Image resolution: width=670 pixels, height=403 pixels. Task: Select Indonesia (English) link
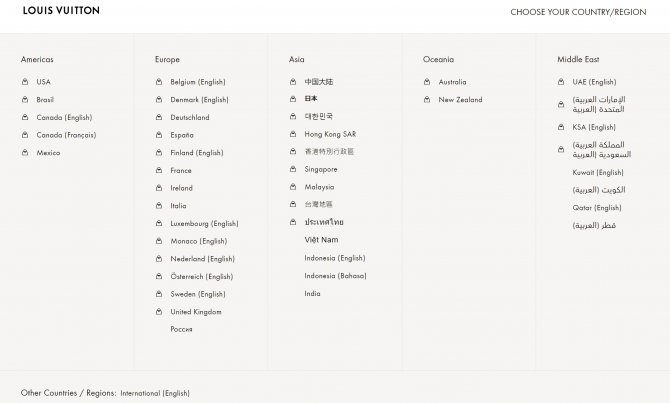(x=335, y=258)
